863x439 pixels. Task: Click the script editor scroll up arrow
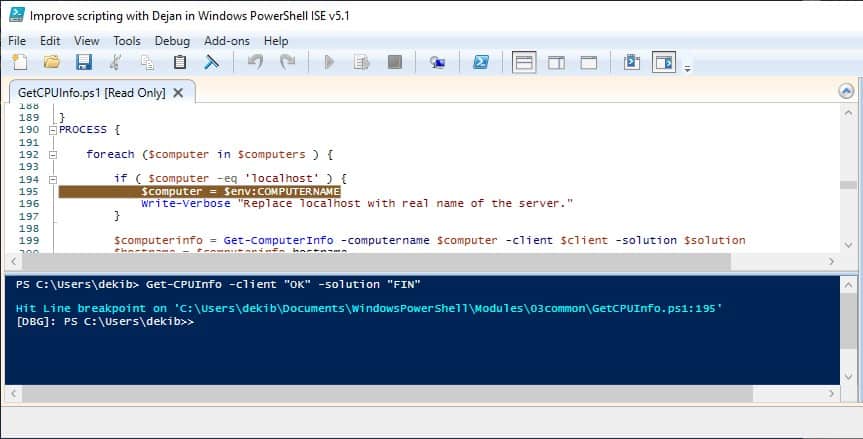[848, 112]
